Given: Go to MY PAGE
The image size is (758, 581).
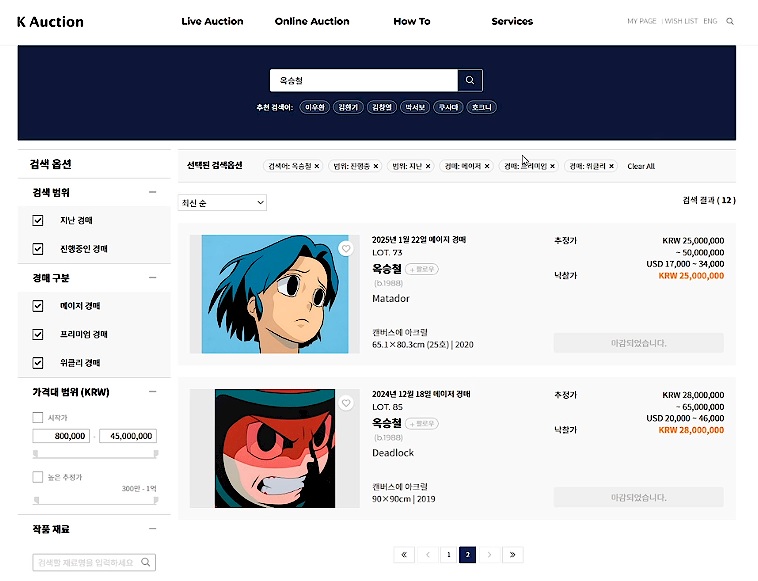Looking at the screenshot, I should (641, 21).
